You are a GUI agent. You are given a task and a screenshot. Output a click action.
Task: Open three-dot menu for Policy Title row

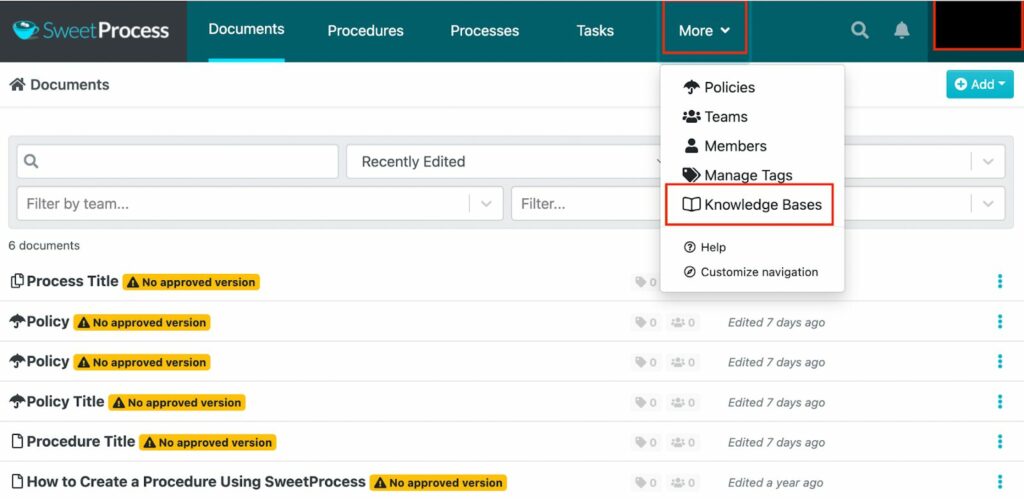point(999,402)
